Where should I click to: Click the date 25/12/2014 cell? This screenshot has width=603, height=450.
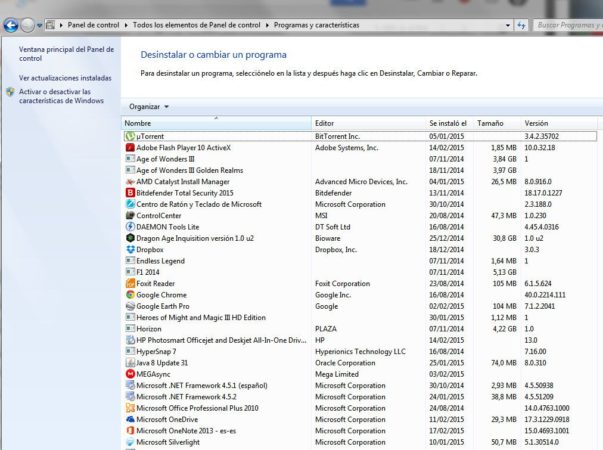point(446,238)
